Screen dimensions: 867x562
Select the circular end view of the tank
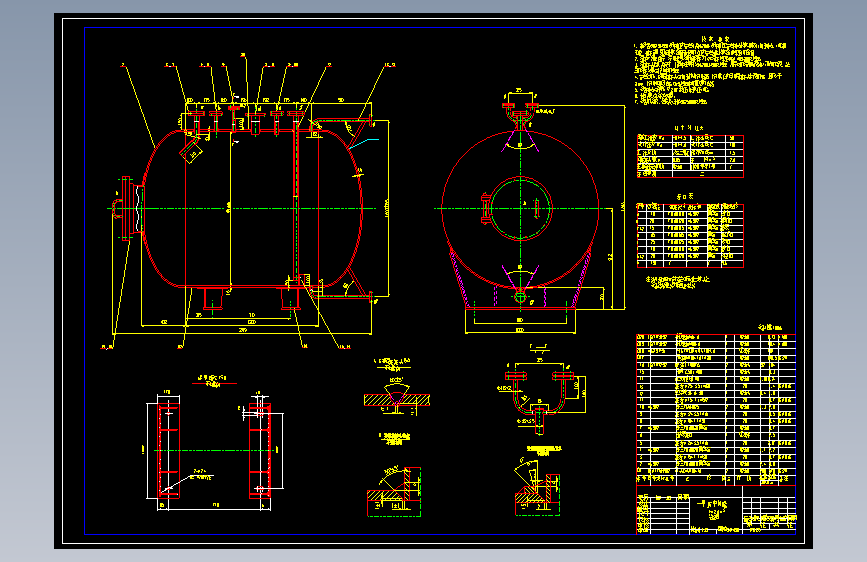[520, 209]
